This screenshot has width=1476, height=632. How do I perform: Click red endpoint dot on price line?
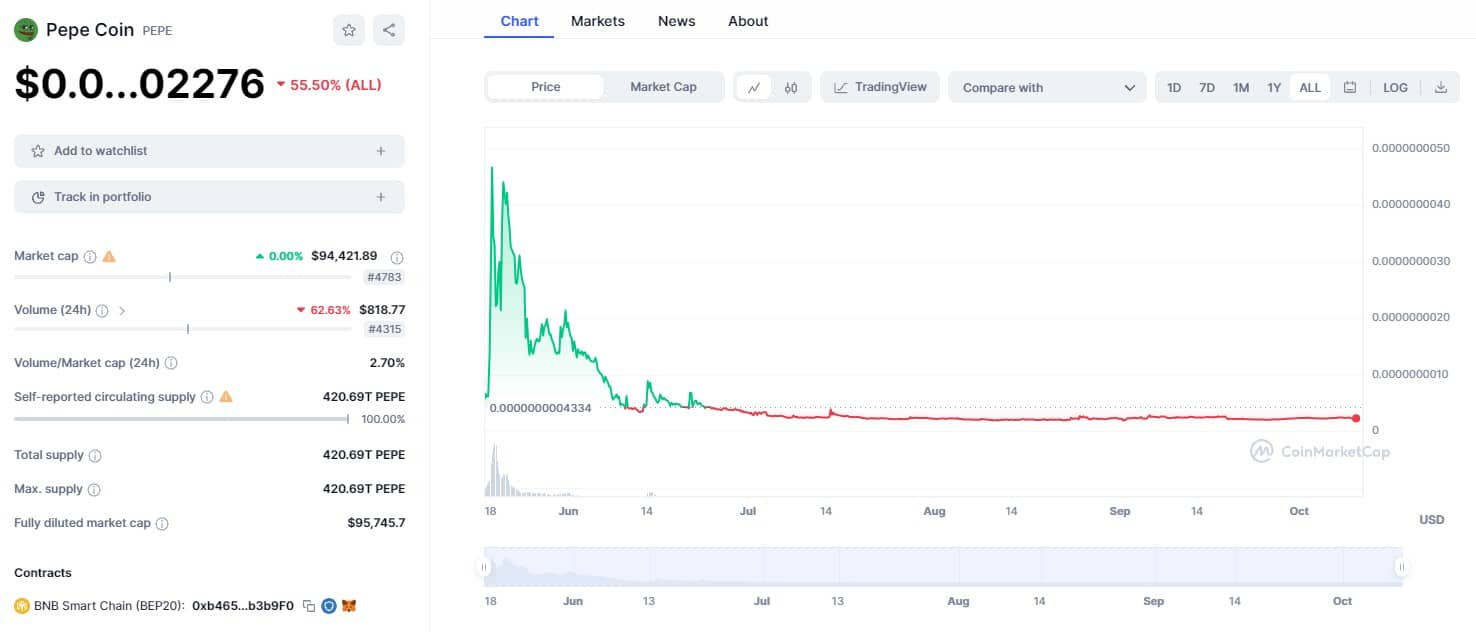point(1356,418)
